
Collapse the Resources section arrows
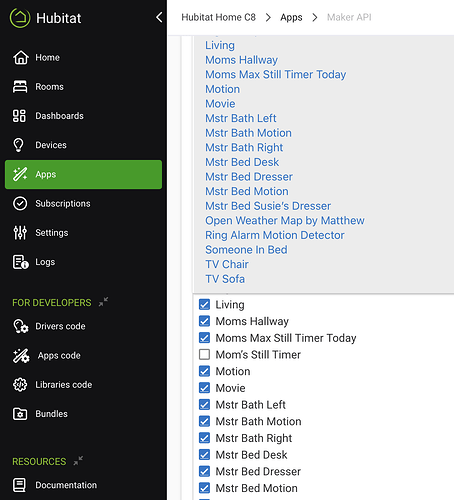point(78,461)
